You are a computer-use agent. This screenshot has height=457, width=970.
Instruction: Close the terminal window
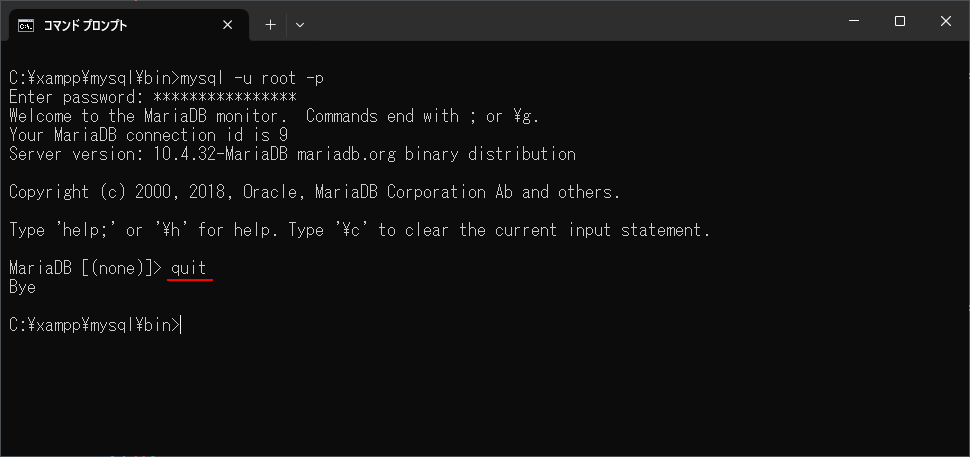[x=945, y=21]
